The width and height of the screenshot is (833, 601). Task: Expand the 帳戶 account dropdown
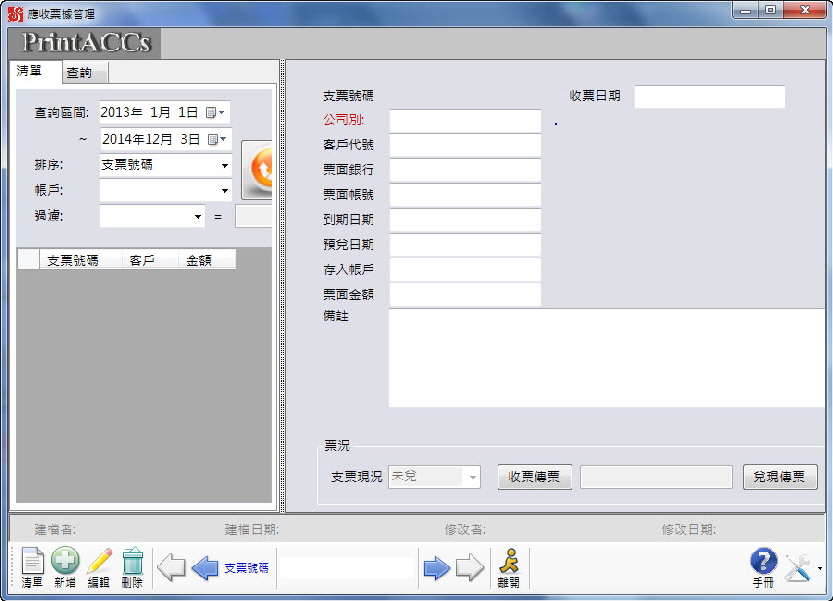point(225,191)
